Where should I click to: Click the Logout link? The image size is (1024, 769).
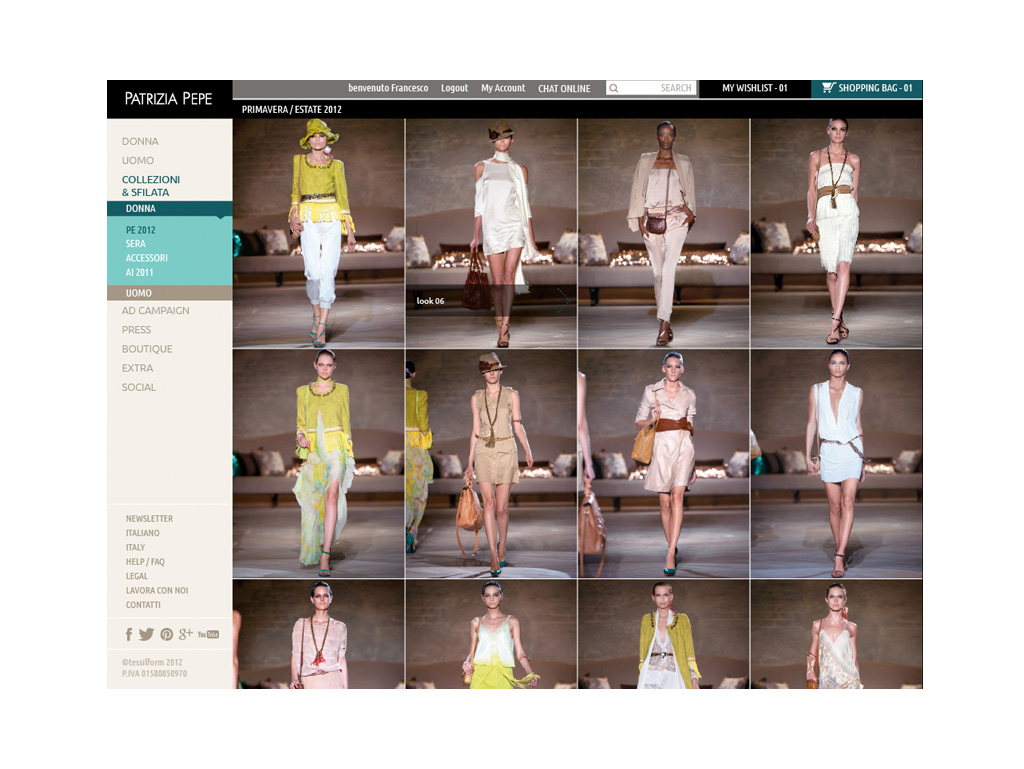(455, 88)
